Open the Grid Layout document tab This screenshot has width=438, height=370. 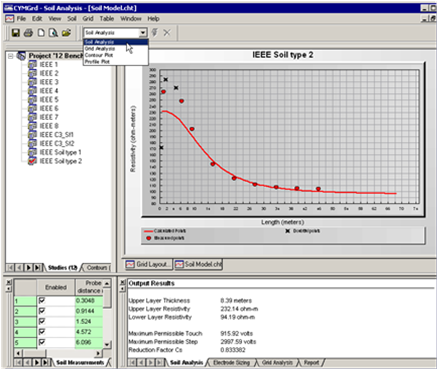pos(147,264)
